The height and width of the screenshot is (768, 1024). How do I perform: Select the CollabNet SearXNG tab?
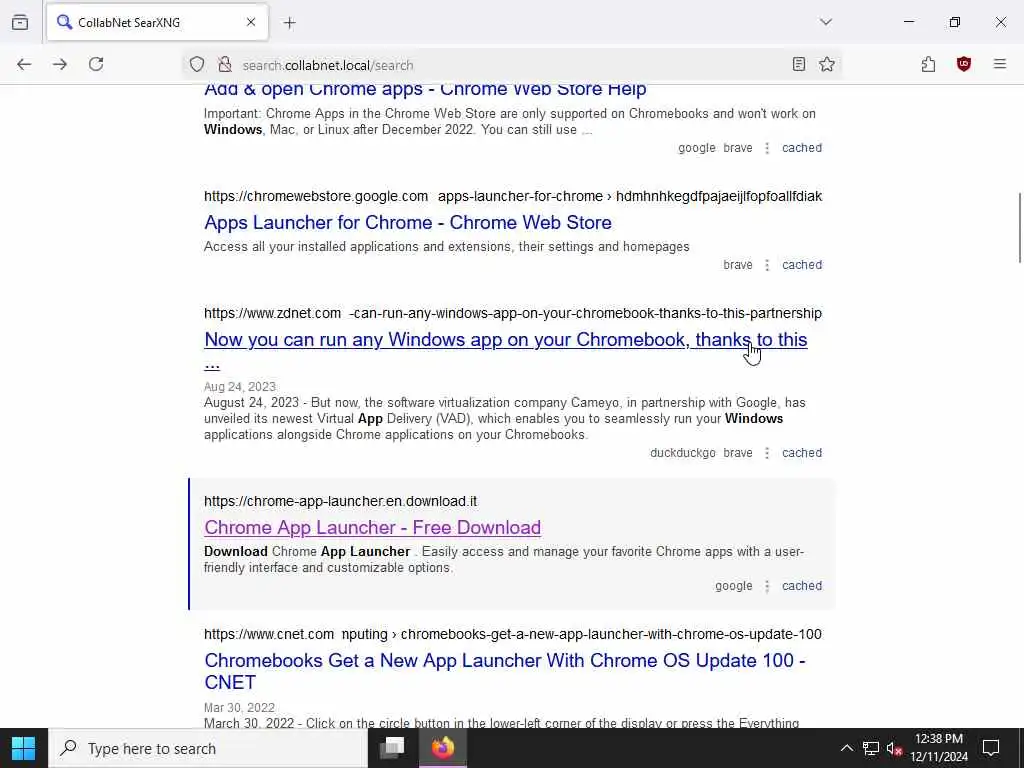click(157, 22)
